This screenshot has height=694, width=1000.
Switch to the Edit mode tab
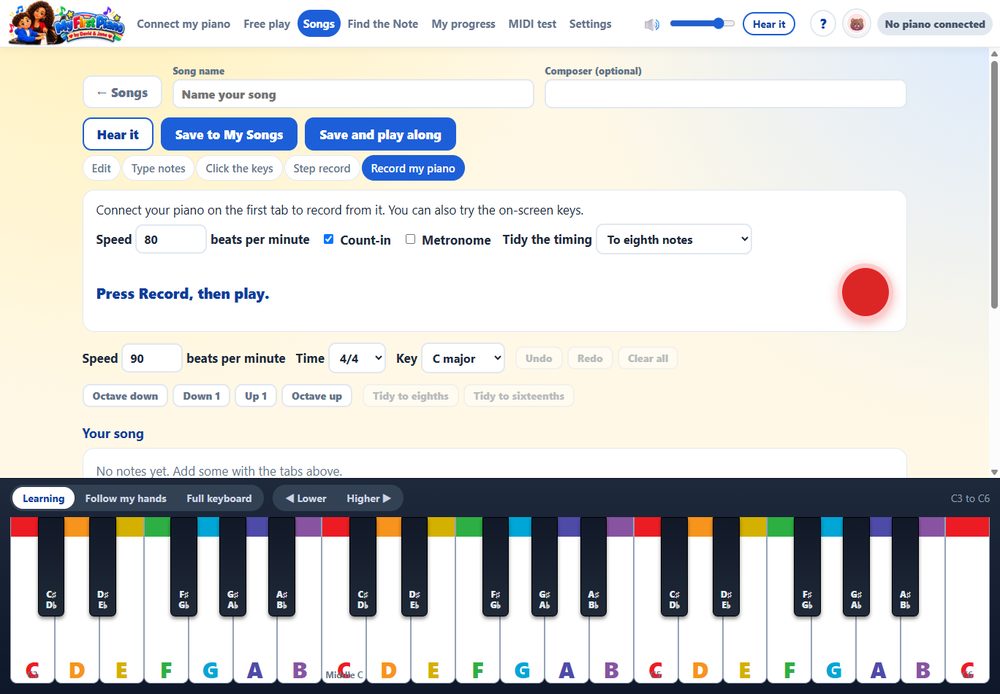click(x=101, y=168)
